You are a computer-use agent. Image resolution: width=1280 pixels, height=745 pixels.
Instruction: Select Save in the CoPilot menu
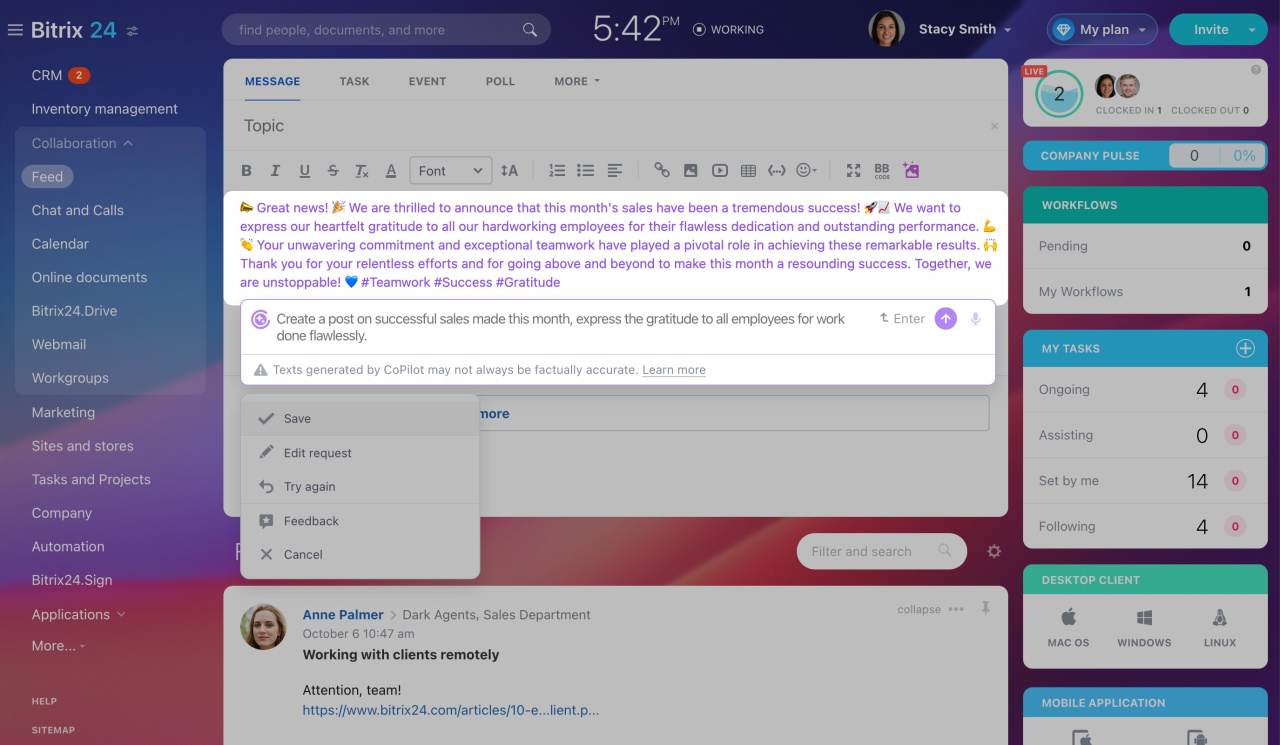(x=360, y=419)
